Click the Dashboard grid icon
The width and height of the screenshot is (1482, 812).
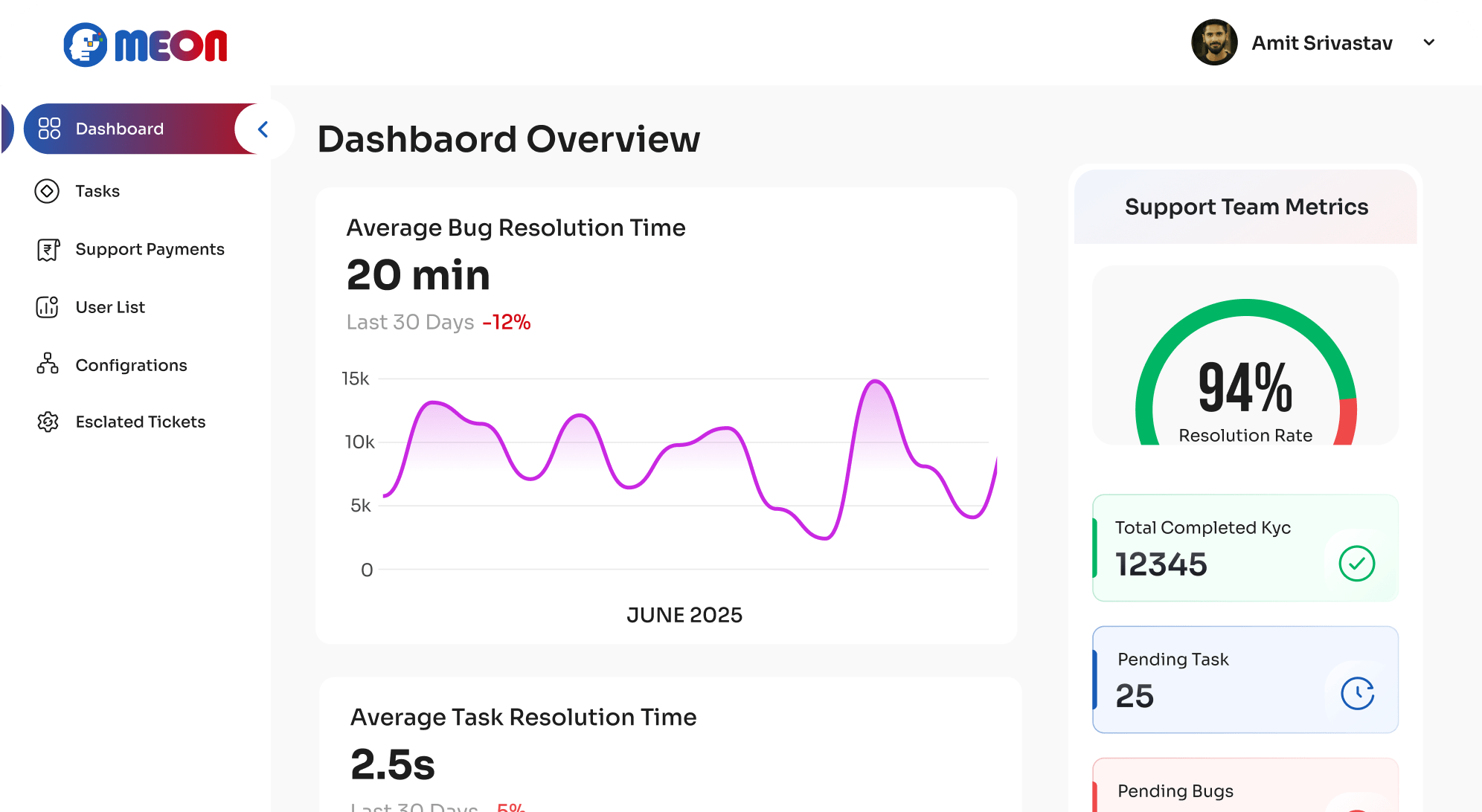[x=49, y=129]
